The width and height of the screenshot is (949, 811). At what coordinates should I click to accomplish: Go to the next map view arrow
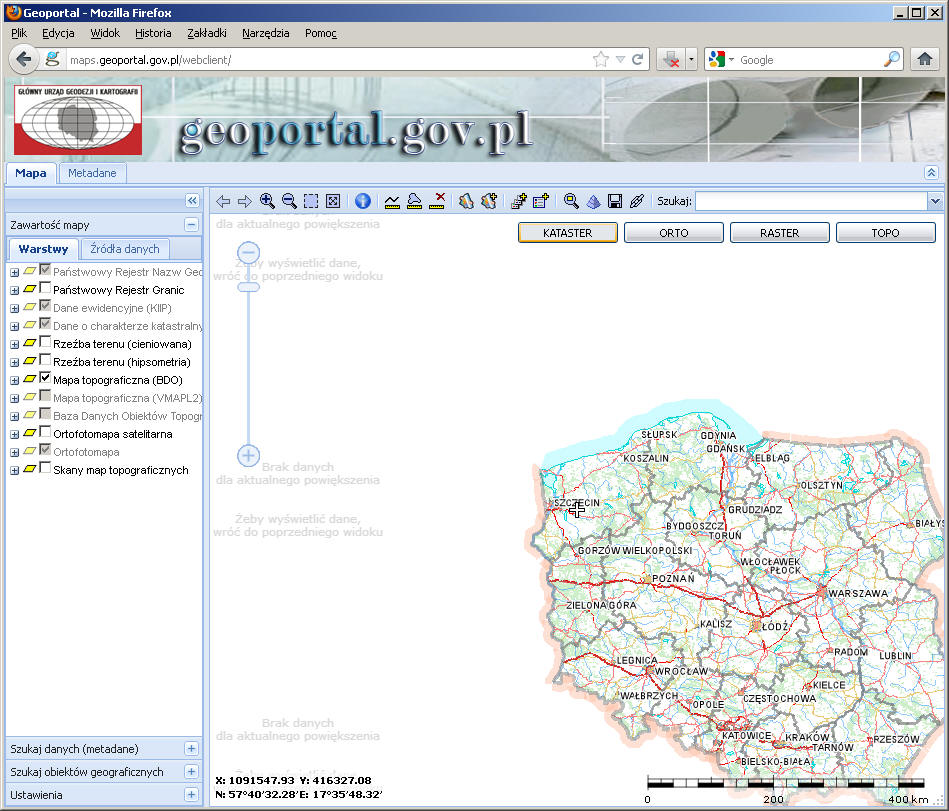pyautogui.click(x=245, y=202)
